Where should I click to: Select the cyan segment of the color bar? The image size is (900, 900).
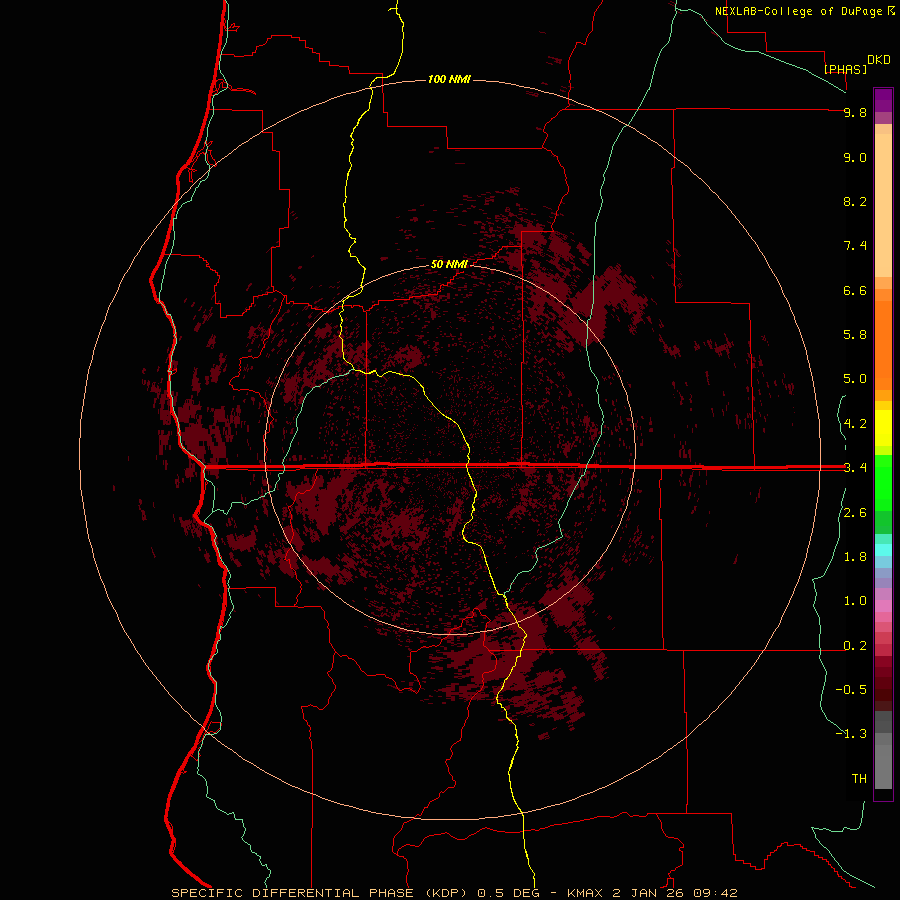[x=883, y=550]
